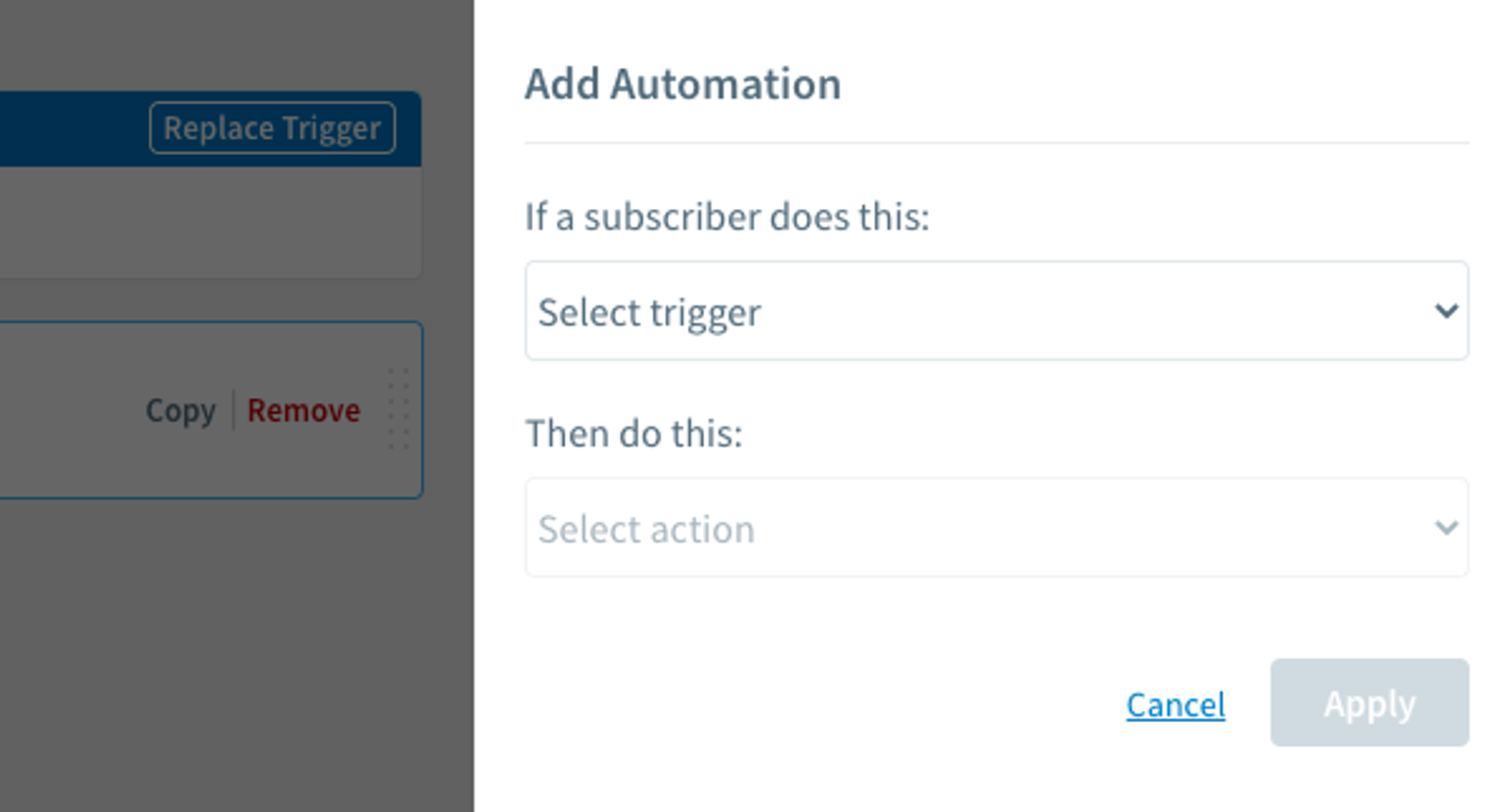The image size is (1512, 812).
Task: Click the "If a subscriber does this:" label
Action: point(727,216)
